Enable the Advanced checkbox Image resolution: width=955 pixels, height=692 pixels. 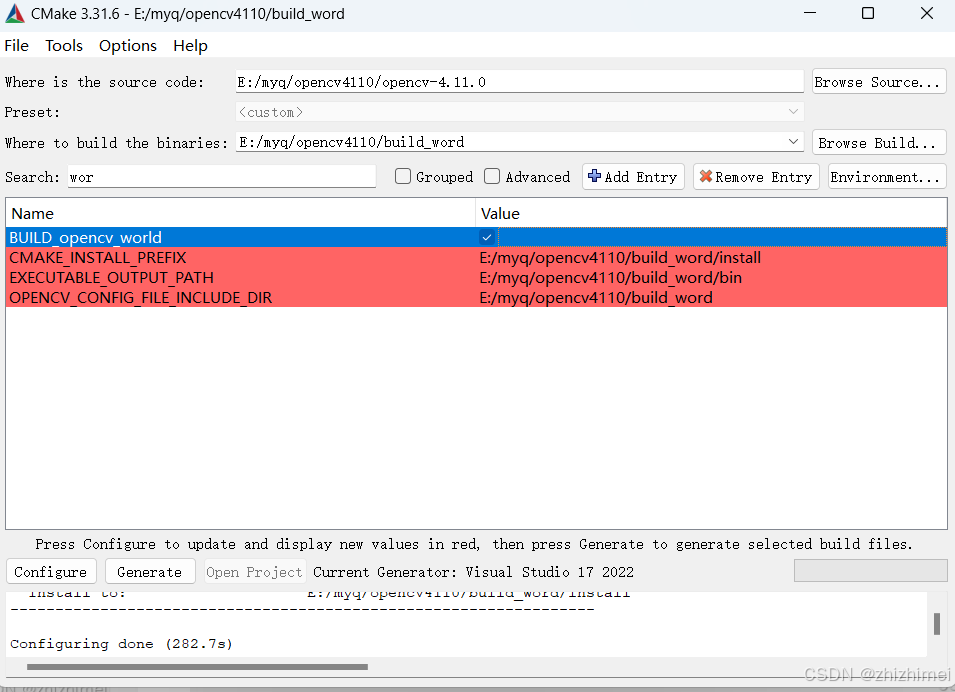pos(492,177)
